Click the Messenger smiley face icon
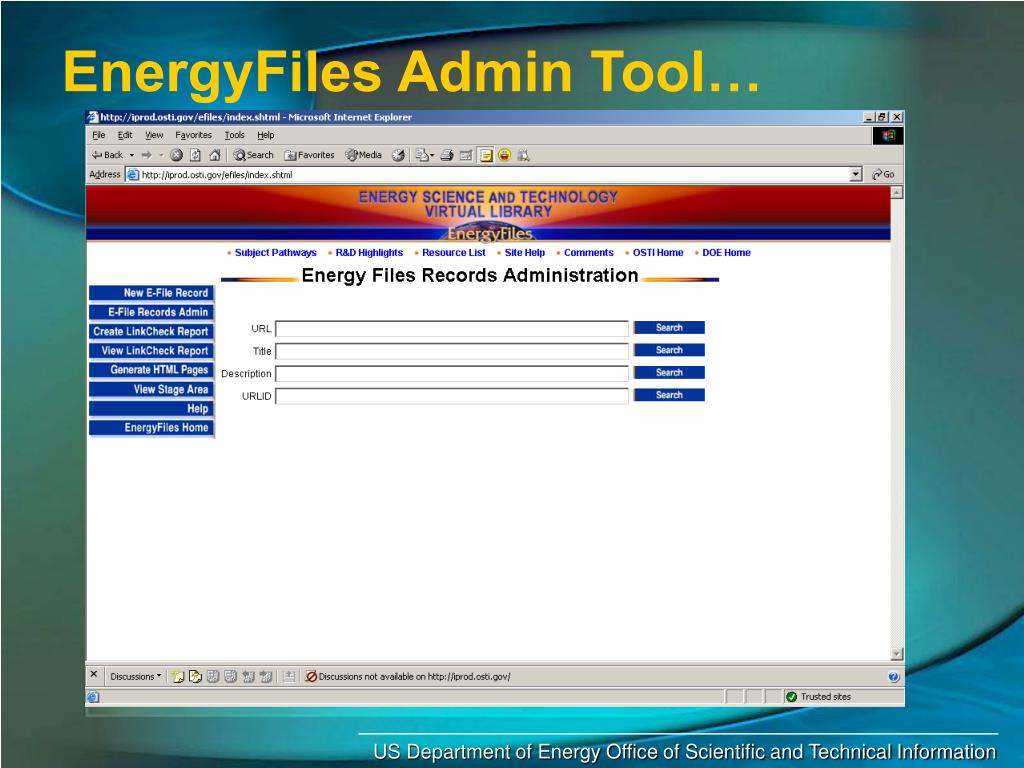Viewport: 1024px width, 768px height. point(504,155)
